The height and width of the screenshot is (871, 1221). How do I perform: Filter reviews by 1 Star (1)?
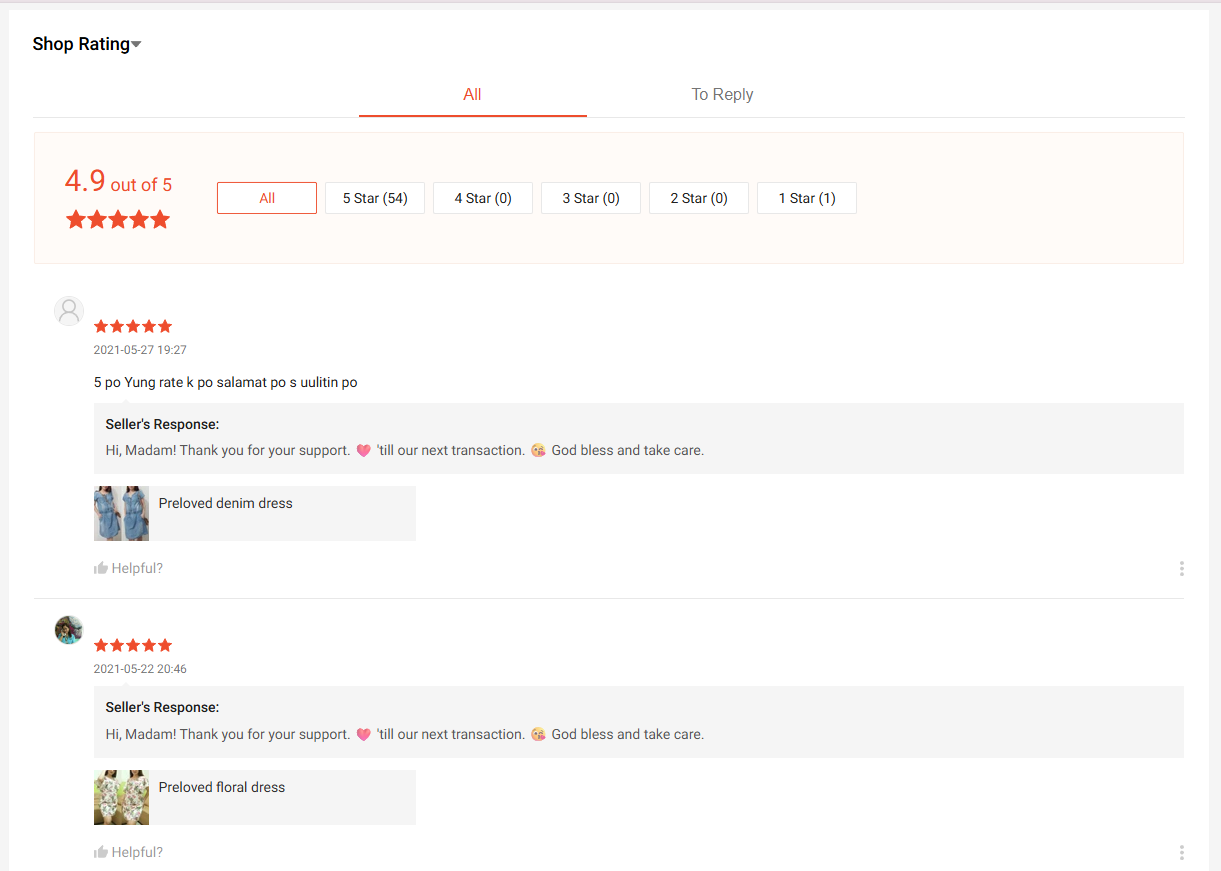point(807,198)
